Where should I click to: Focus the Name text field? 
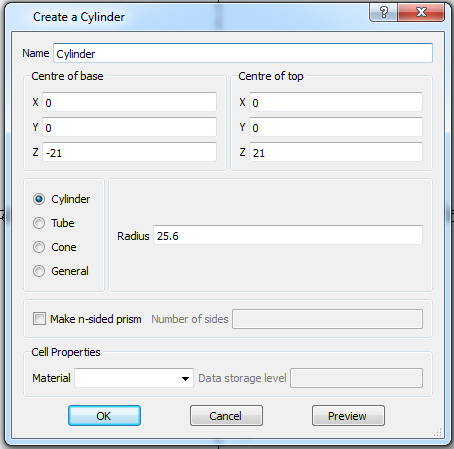pyautogui.click(x=243, y=53)
